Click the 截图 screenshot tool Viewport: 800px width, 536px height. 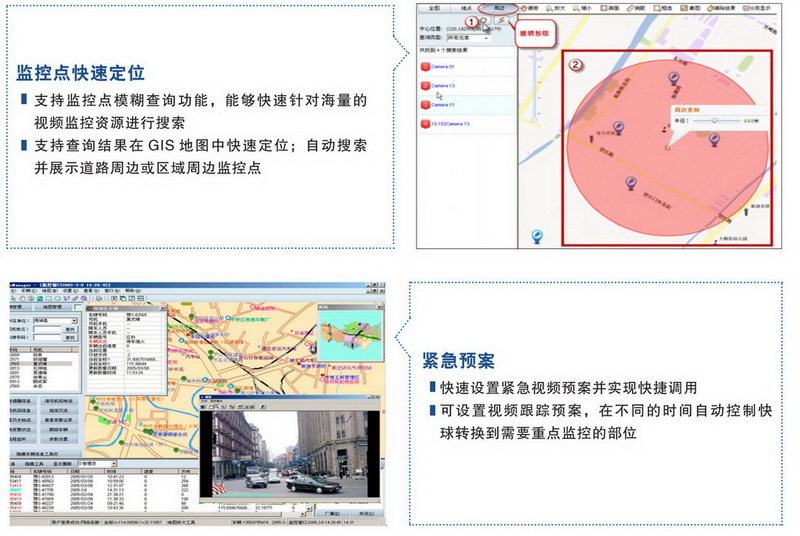pyautogui.click(x=689, y=8)
